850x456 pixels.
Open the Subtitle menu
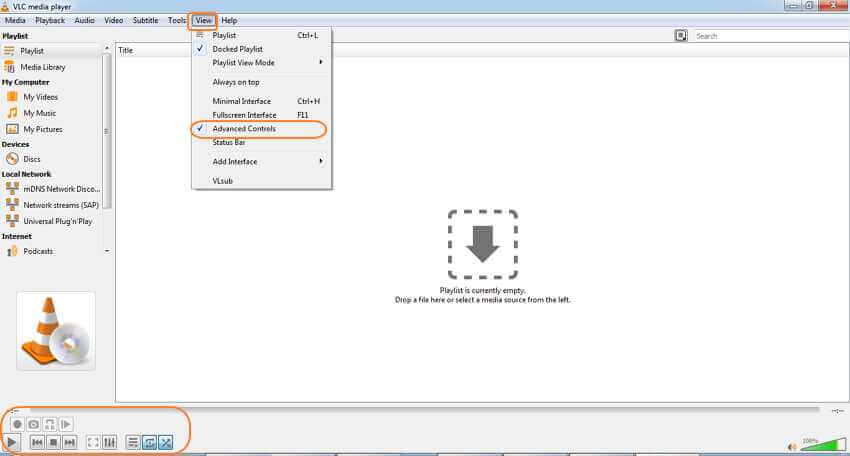[145, 21]
